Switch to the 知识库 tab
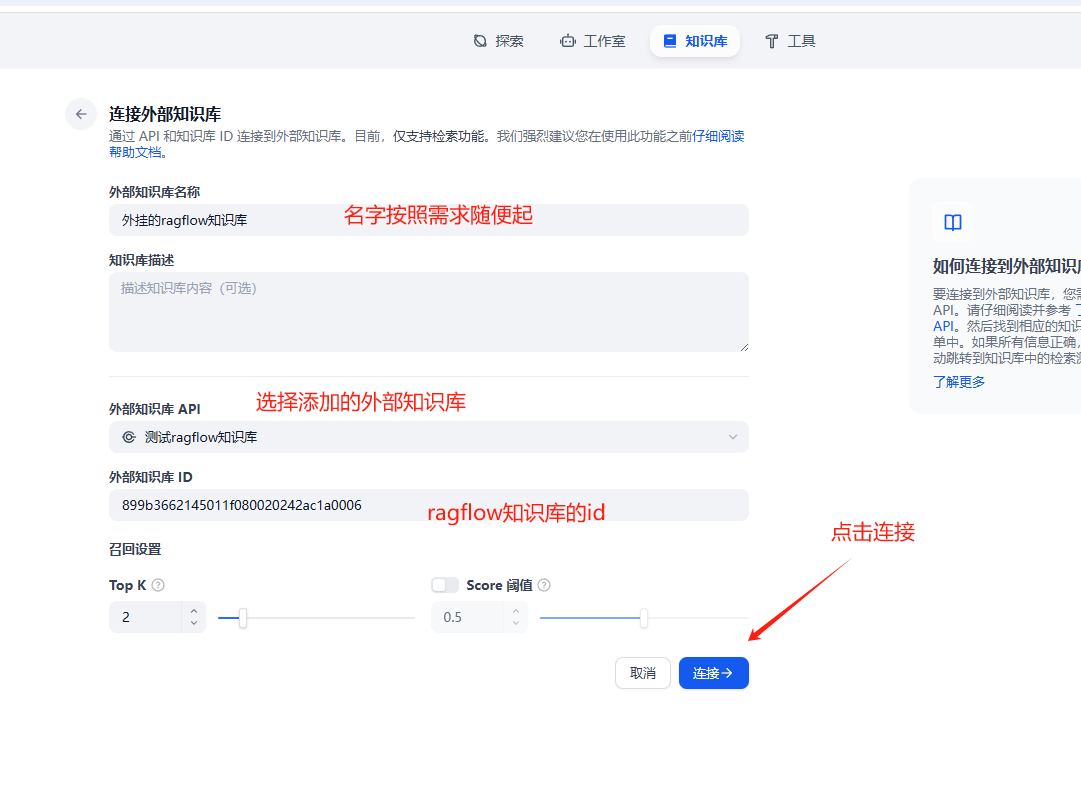 (x=695, y=41)
